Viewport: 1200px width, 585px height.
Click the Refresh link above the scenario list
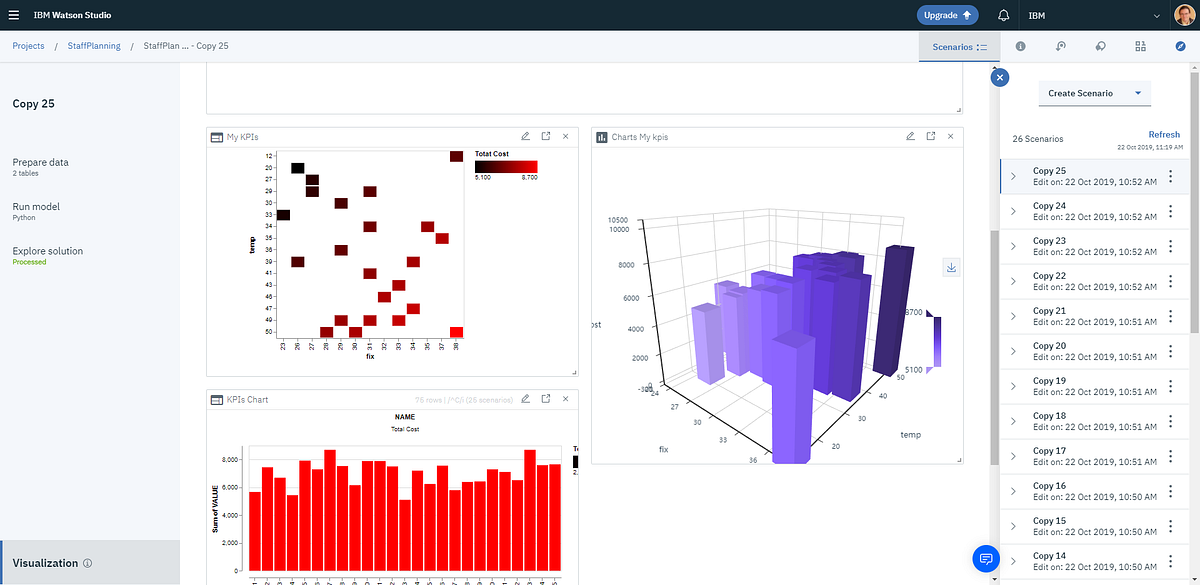1163,134
